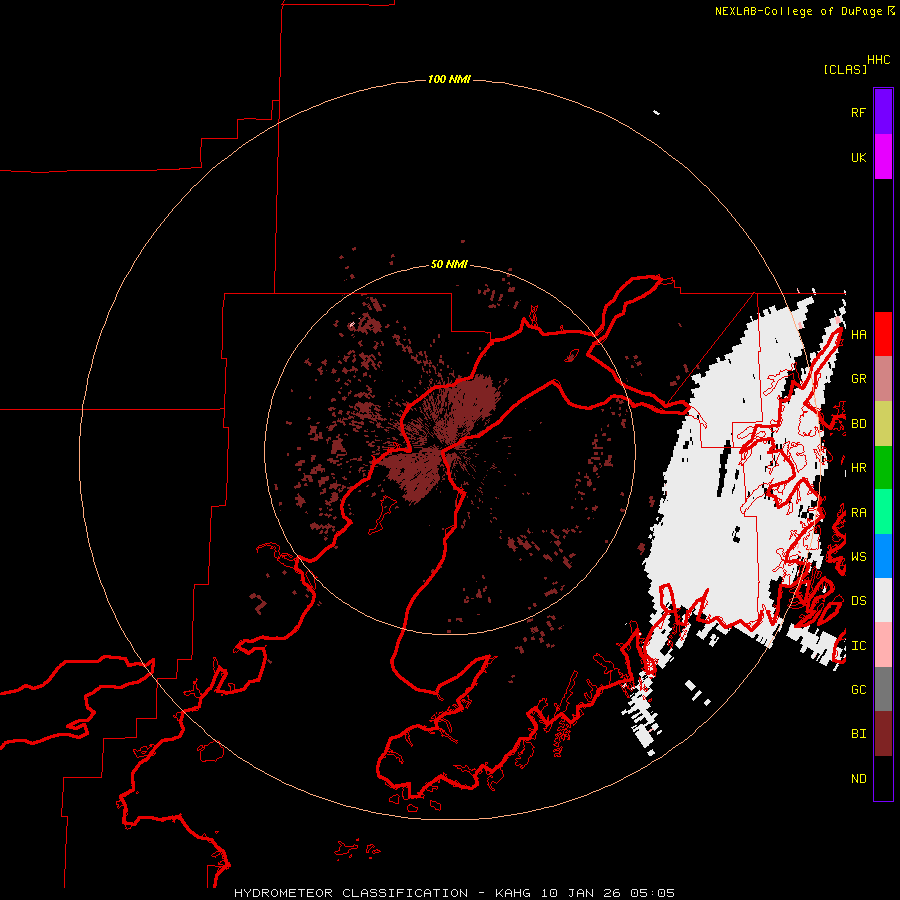The image size is (900, 900).
Task: Click the "RA" legend label
Action: 858,513
